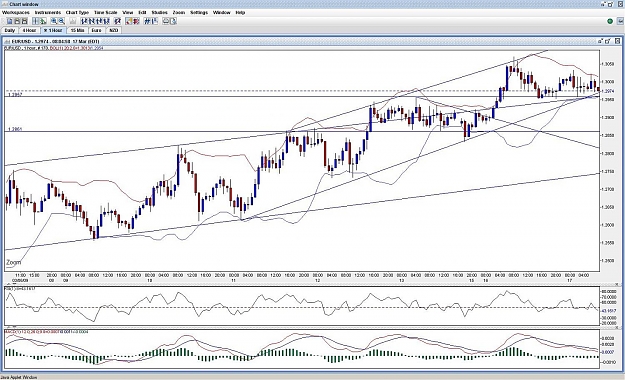Click the greyed-out chart toolbar icon
This screenshot has height=380, width=625.
coord(73,21)
